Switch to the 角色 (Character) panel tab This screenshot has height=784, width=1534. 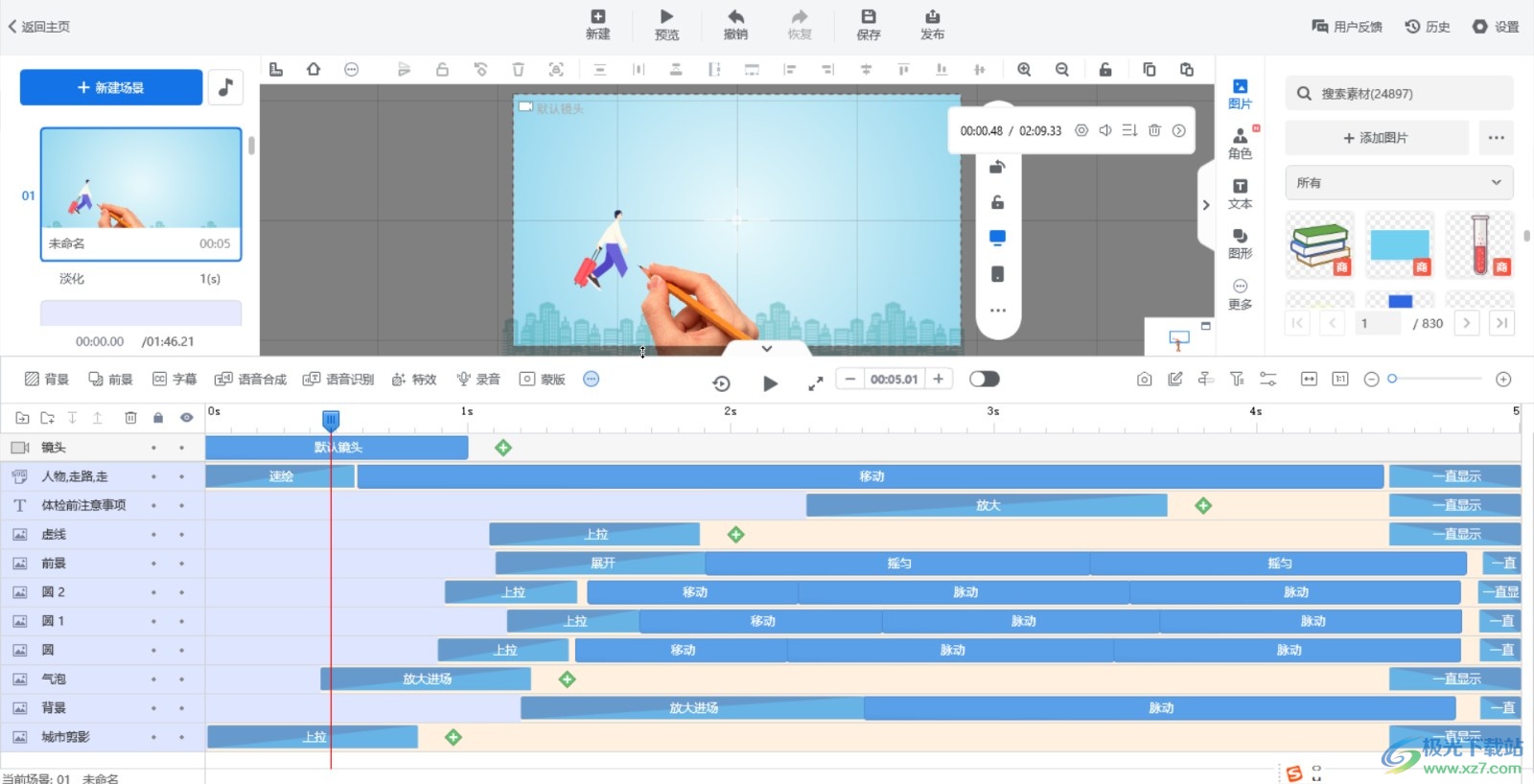pos(1240,144)
